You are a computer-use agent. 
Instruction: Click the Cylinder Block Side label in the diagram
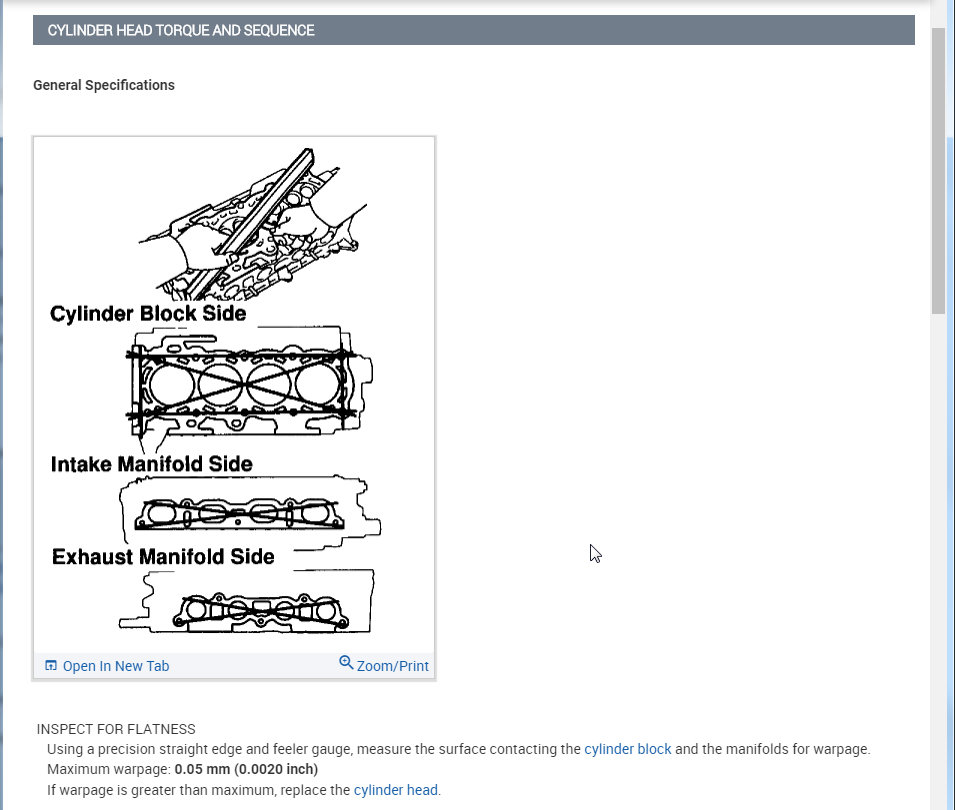[148, 312]
